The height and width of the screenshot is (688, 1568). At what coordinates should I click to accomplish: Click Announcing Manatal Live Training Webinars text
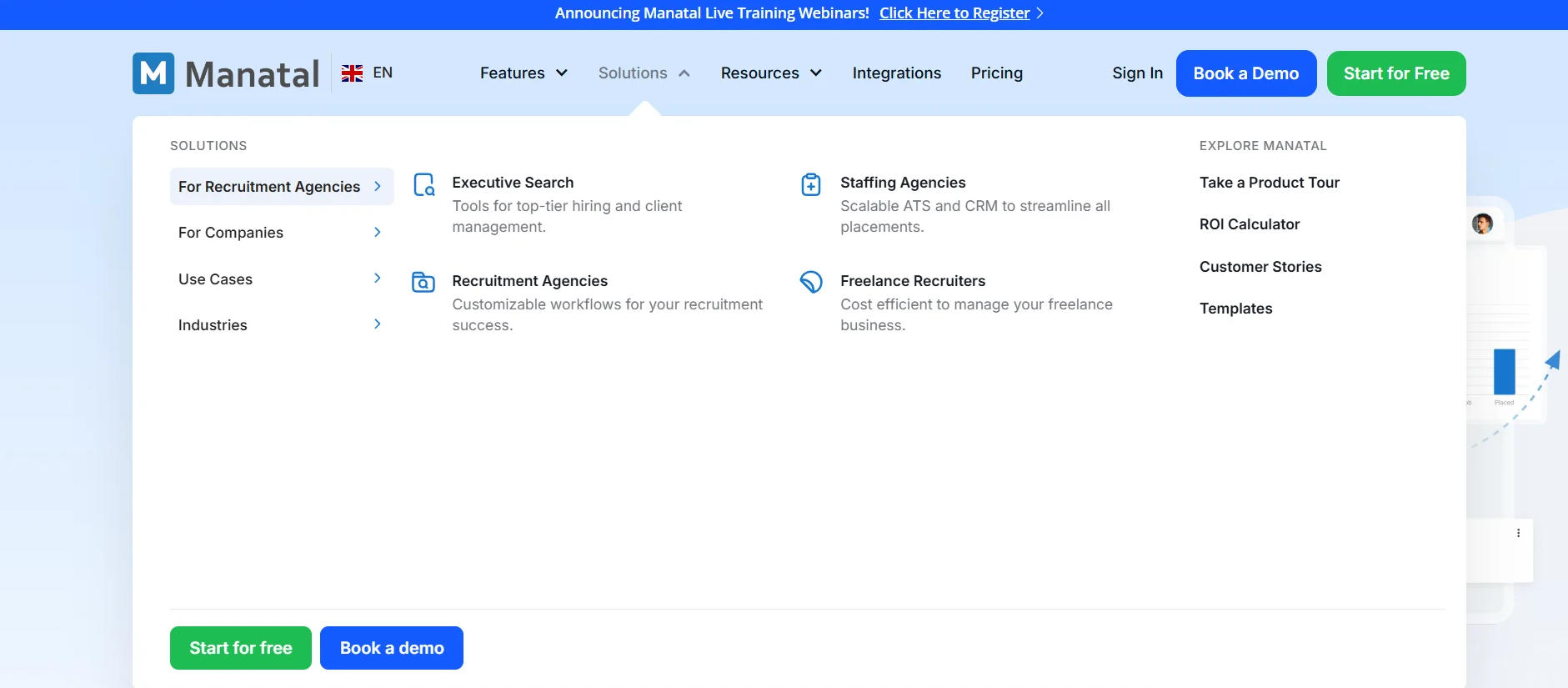[x=712, y=13]
